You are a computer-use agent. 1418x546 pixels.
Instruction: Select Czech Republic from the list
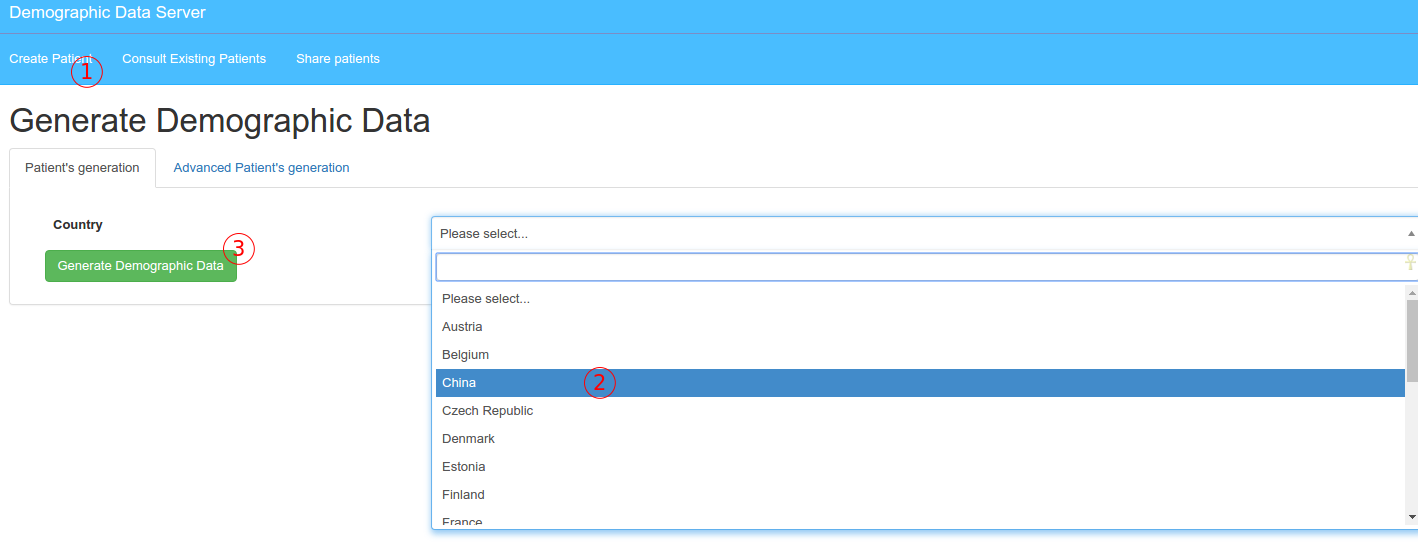point(487,411)
